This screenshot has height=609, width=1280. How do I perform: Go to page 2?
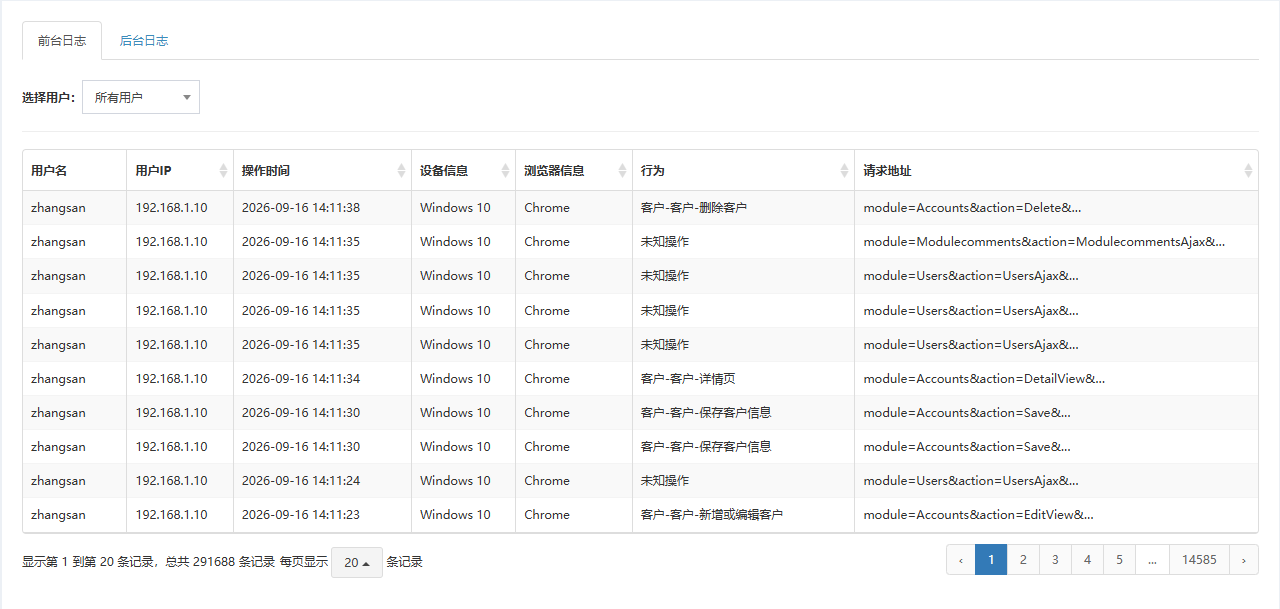click(x=1023, y=560)
